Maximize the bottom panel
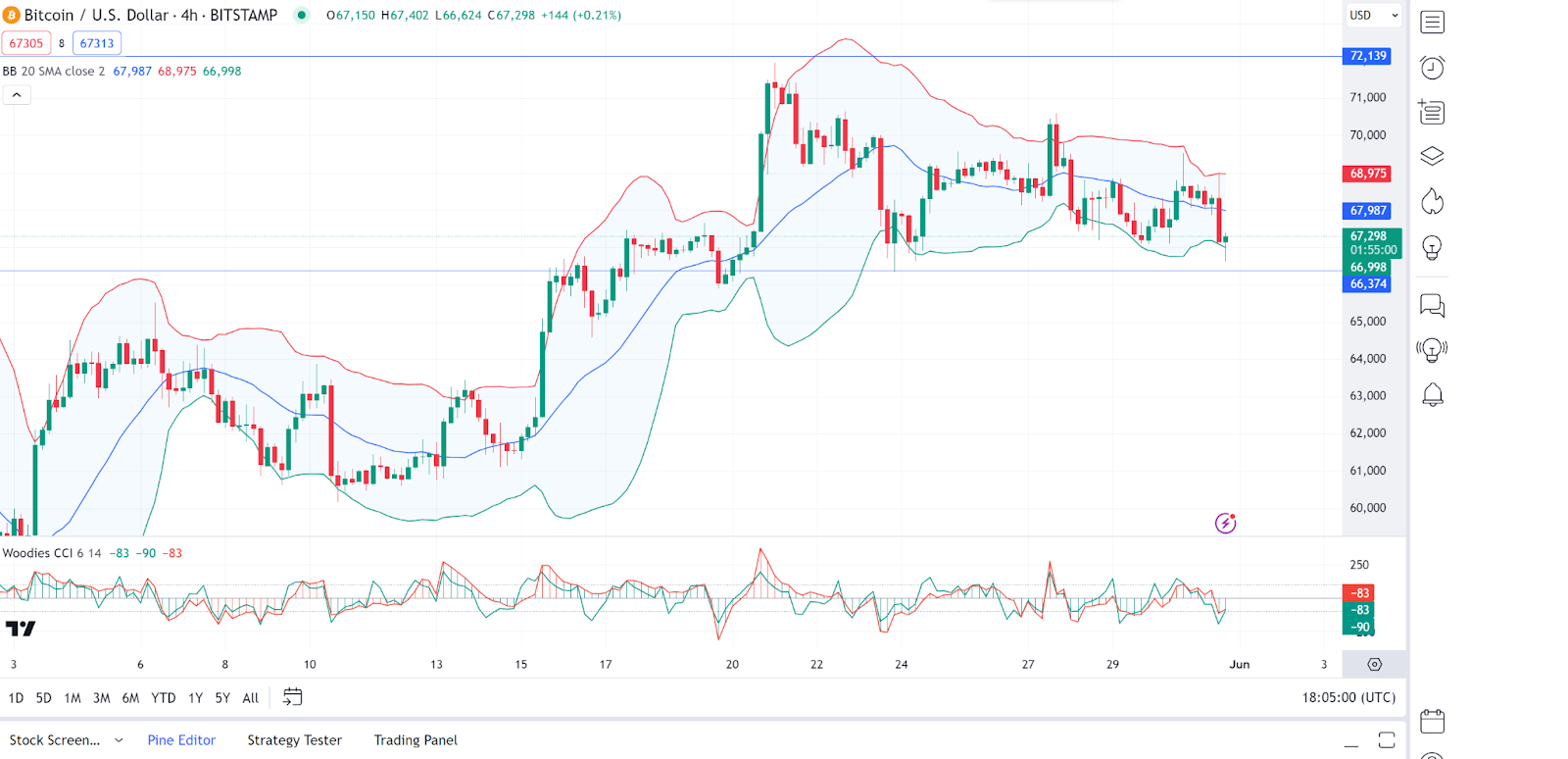1568x759 pixels. (1387, 740)
